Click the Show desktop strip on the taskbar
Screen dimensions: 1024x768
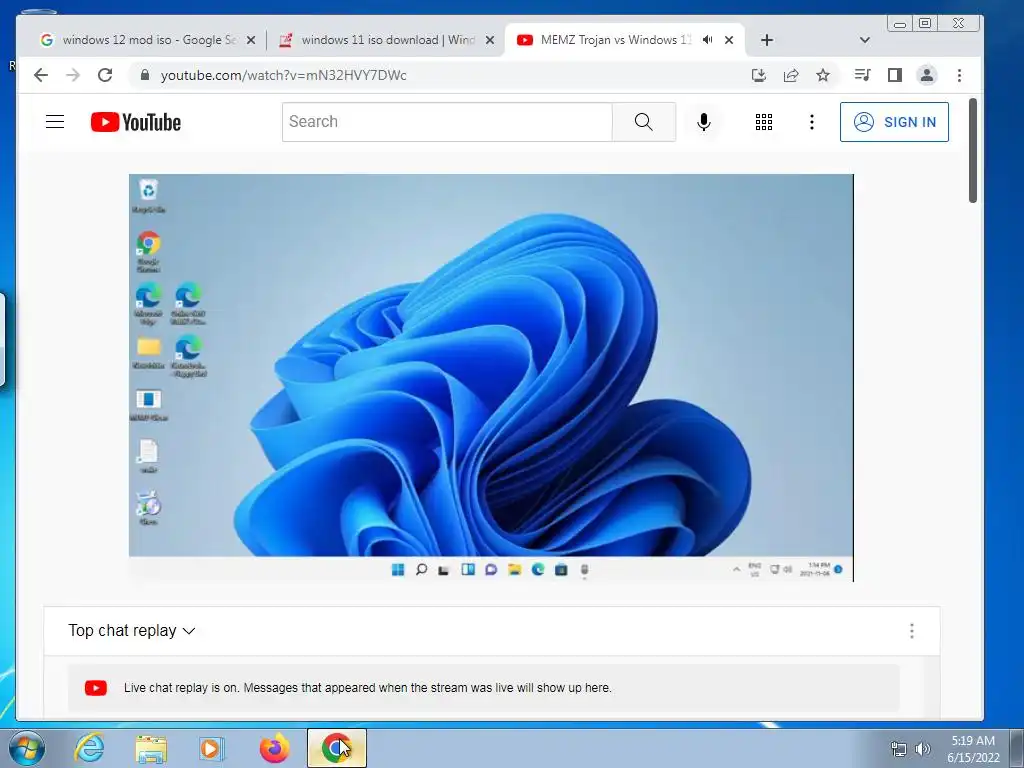(x=1017, y=748)
